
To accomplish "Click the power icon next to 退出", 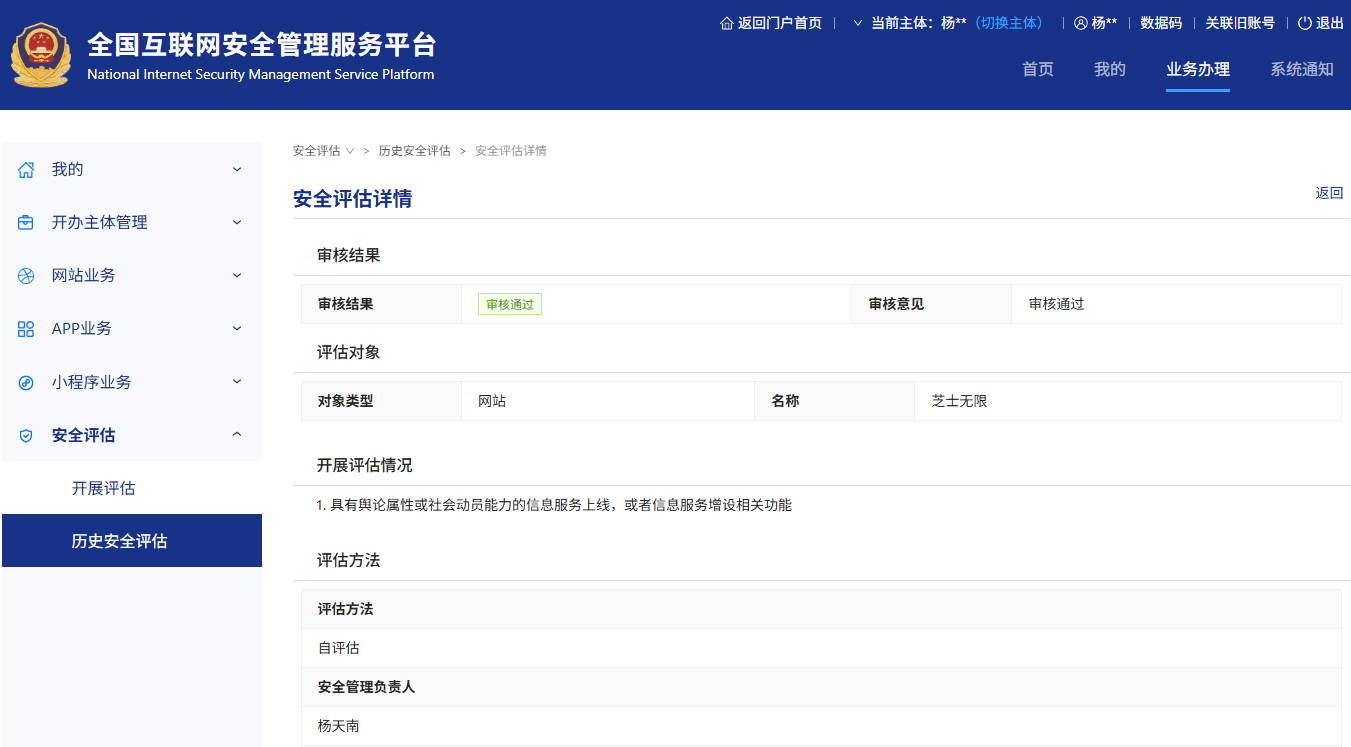I will pyautogui.click(x=1302, y=22).
